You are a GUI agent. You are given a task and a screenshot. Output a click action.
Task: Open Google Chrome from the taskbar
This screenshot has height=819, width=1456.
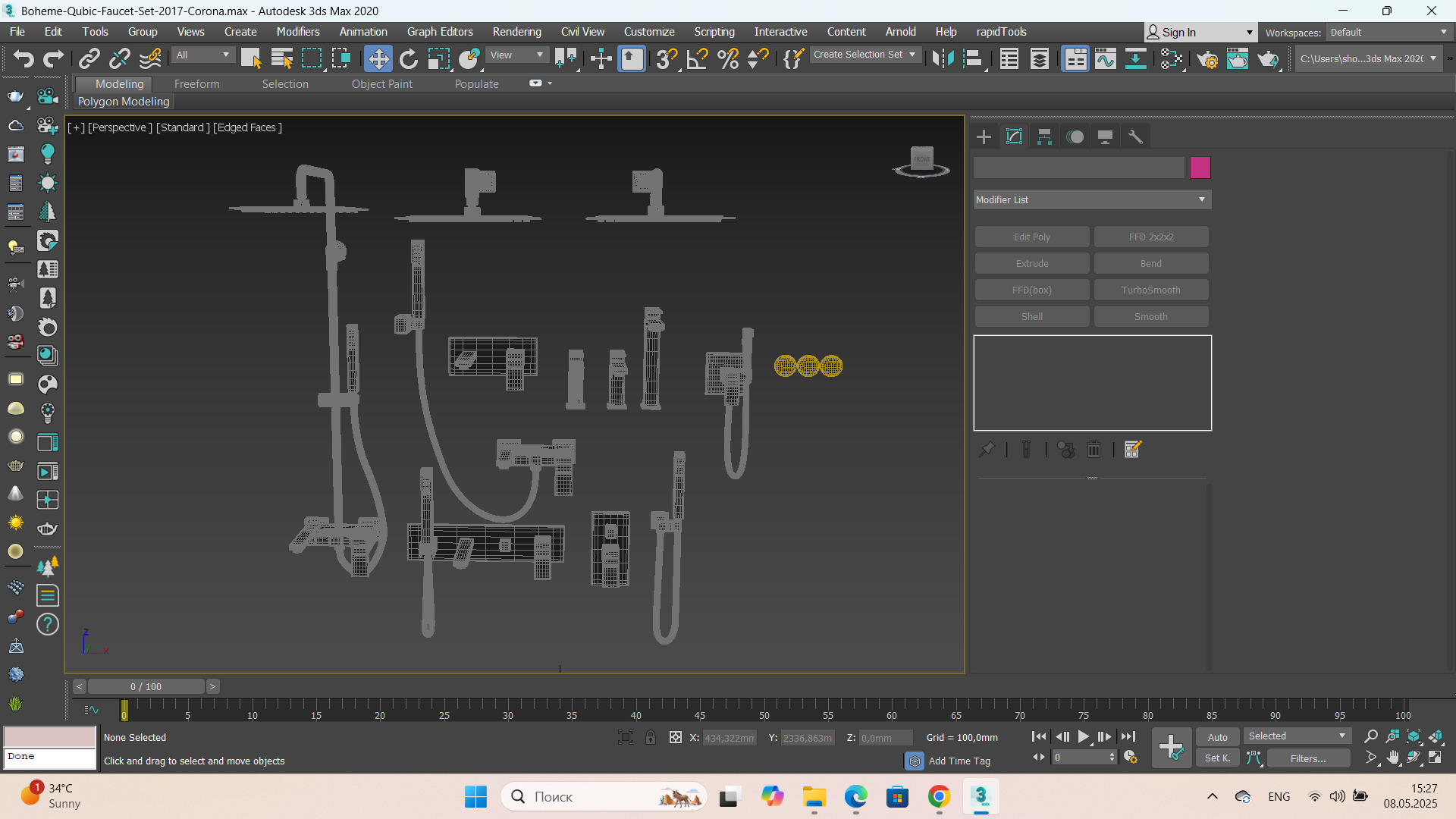click(x=939, y=797)
